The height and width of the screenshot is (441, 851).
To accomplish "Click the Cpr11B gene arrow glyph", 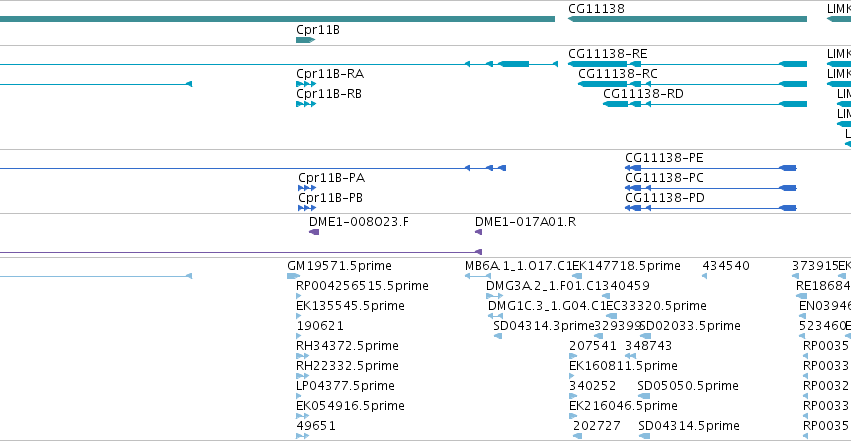I will click(x=306, y=40).
